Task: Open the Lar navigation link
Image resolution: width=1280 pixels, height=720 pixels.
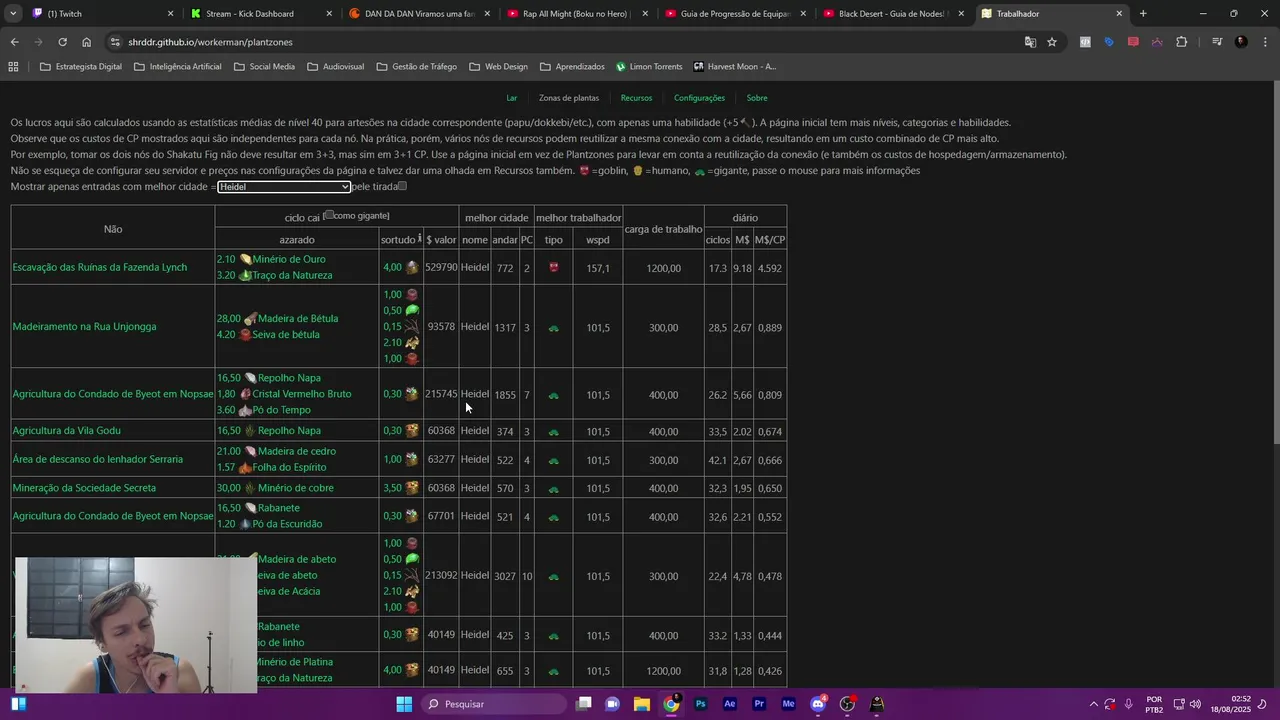Action: point(511,98)
